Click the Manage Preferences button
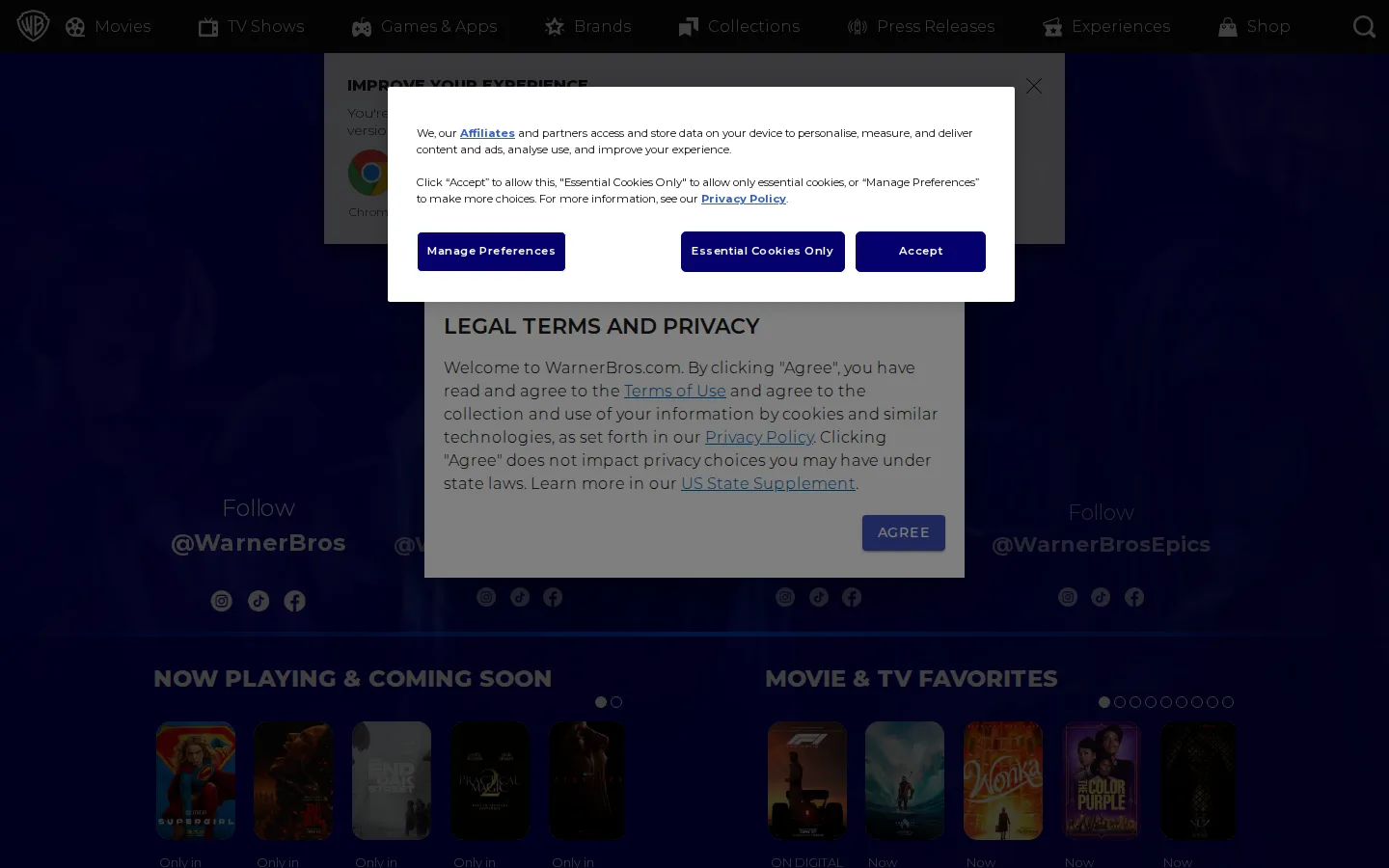1389x868 pixels. coord(491,251)
